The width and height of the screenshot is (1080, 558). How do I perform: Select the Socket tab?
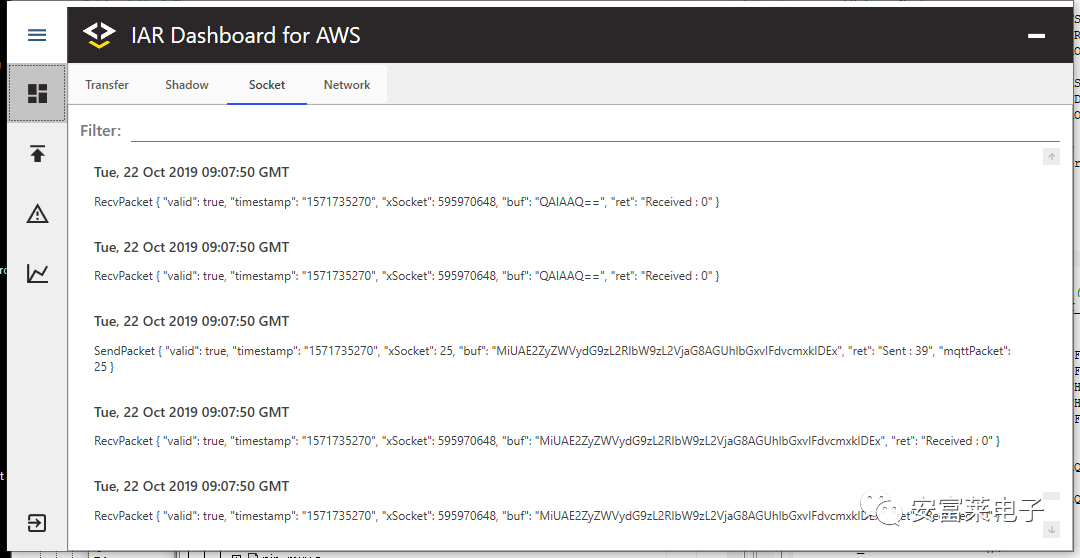click(x=267, y=85)
